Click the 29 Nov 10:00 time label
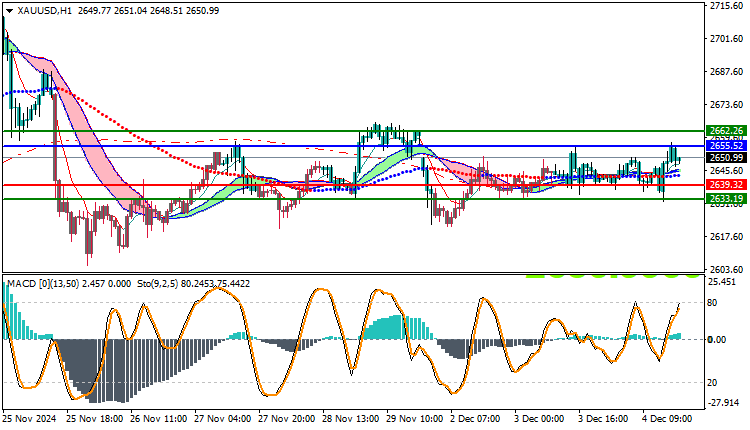 [415, 419]
